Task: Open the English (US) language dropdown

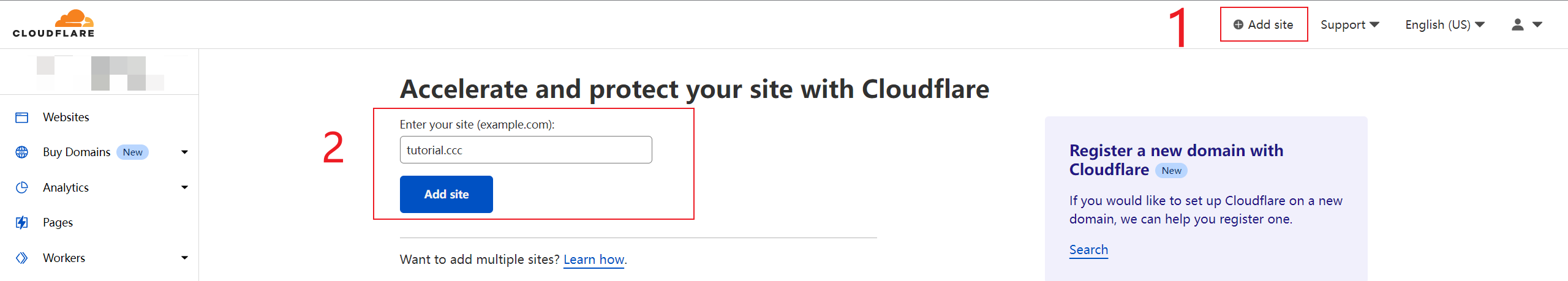Action: [1444, 24]
